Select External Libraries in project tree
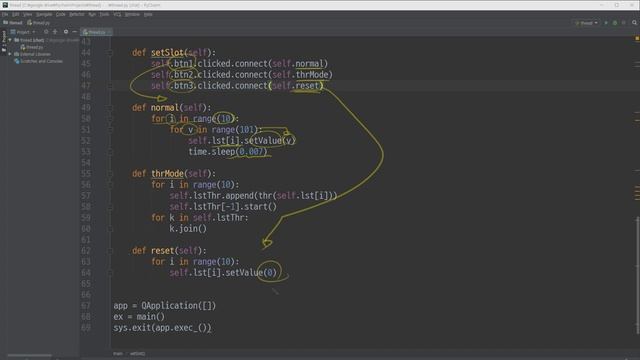640x360 pixels. [32, 54]
